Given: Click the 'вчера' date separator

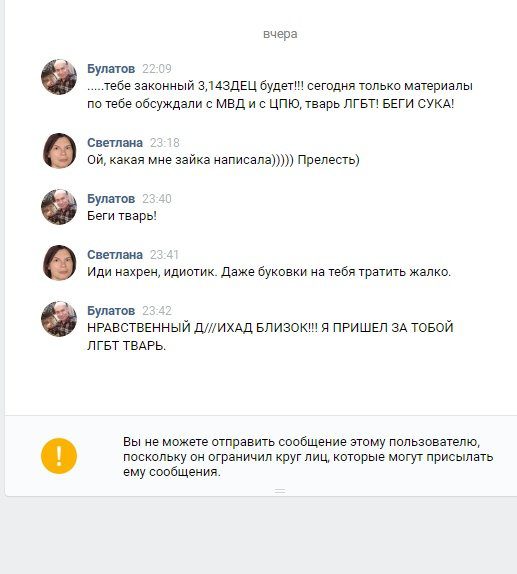Looking at the screenshot, I should (280, 34).
